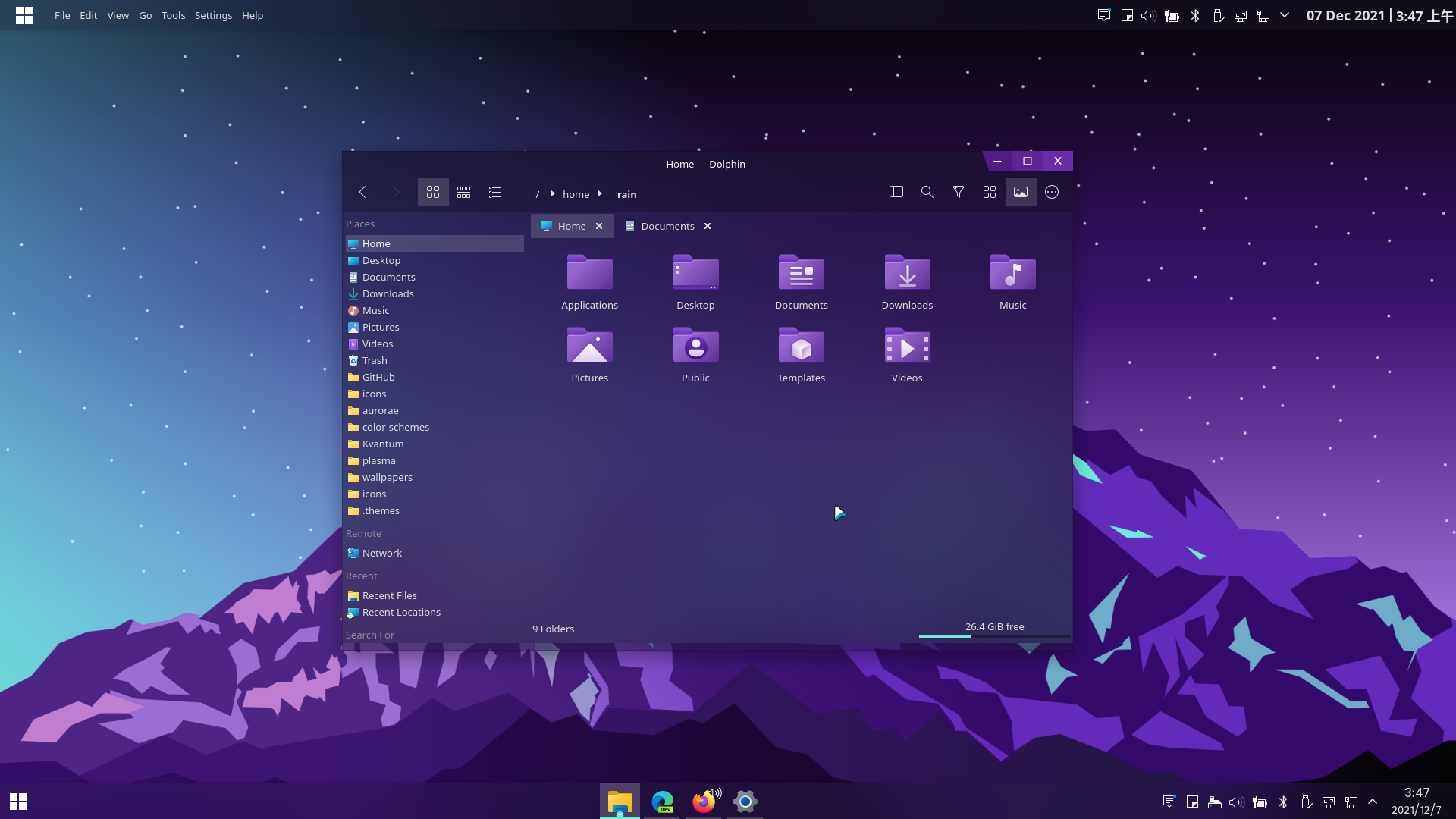The height and width of the screenshot is (819, 1456).
Task: Open the top panel application launcher
Action: pos(24,15)
